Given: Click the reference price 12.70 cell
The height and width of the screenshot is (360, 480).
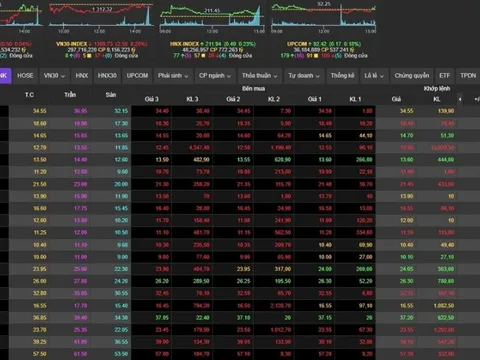Looking at the screenshot, I should pos(40,148).
